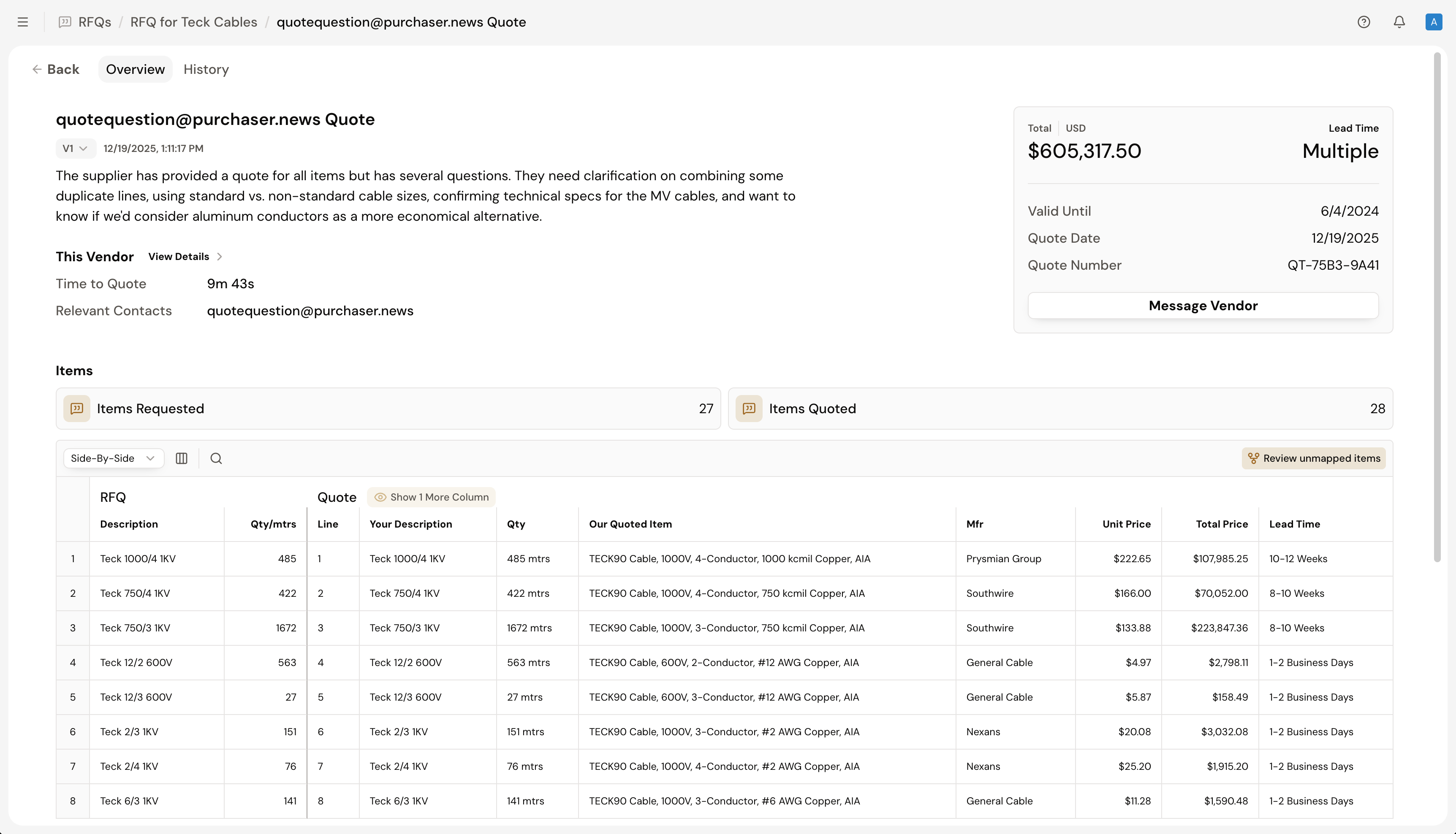Open the Side-By-Side view dropdown
Screen dimensions: 1456x834
coord(113,458)
